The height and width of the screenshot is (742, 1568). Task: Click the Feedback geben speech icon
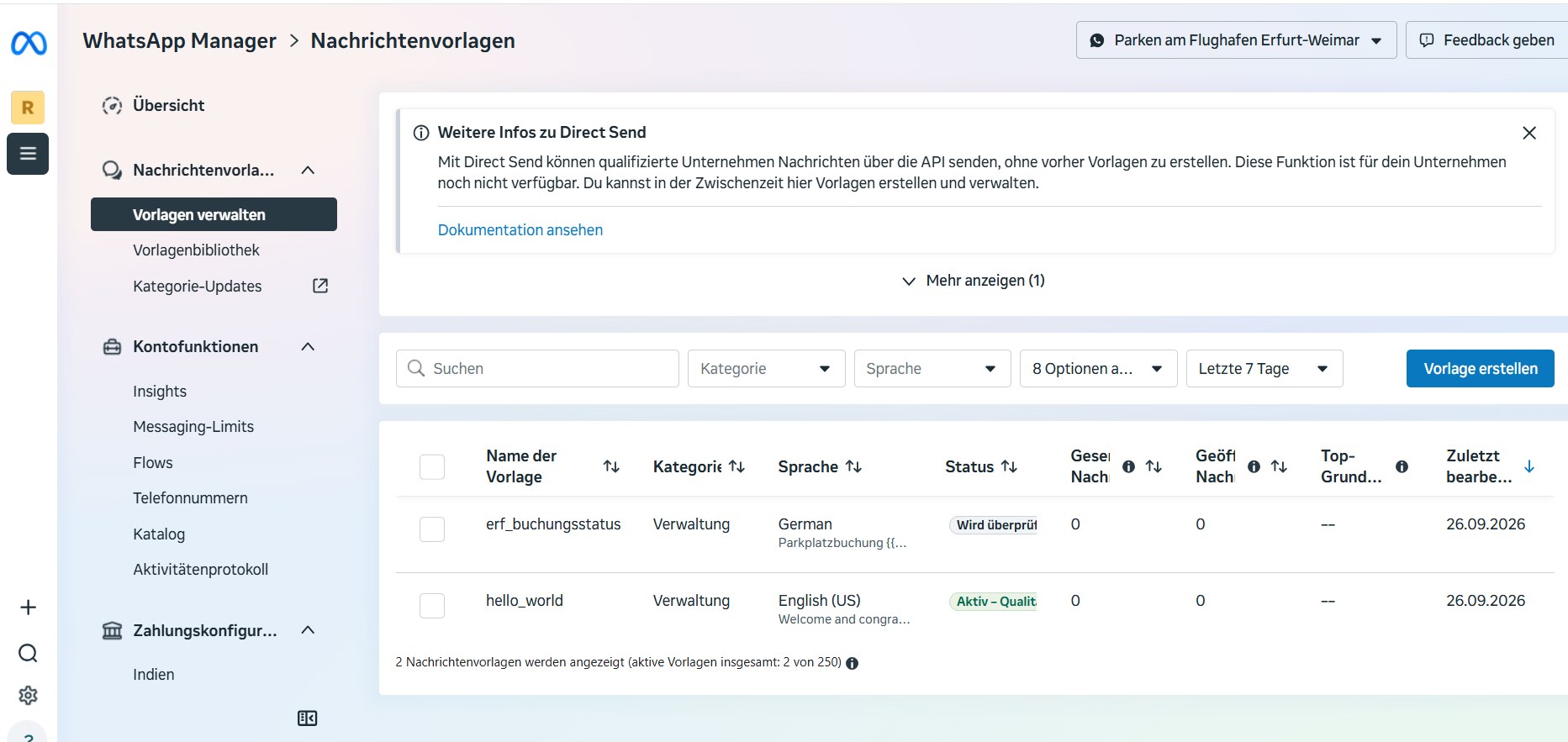1427,40
